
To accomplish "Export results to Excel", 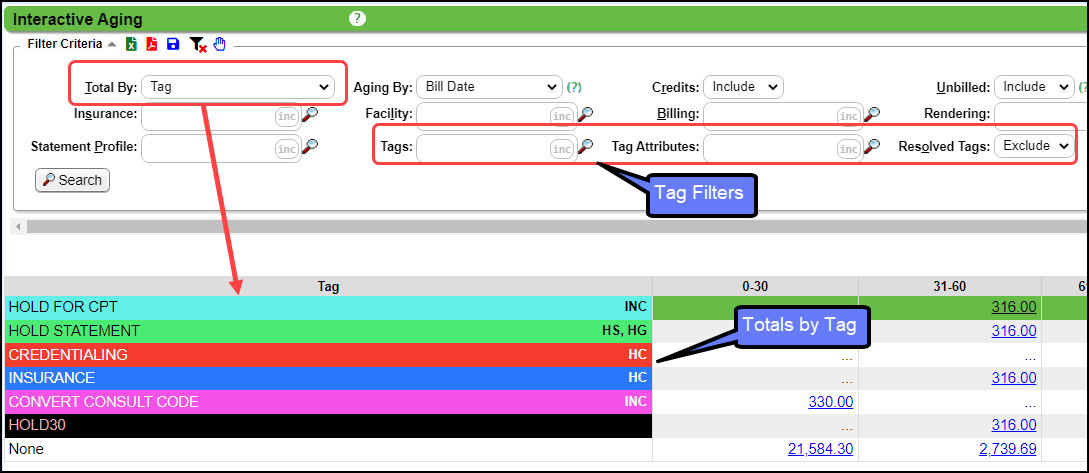I will tap(129, 44).
